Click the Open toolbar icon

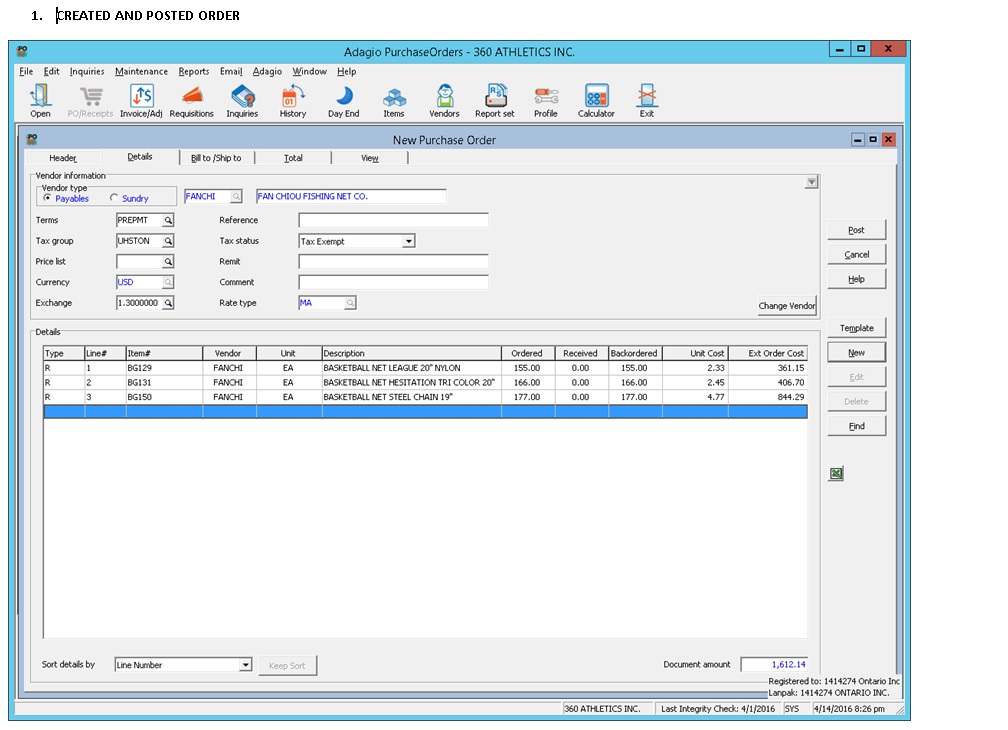(x=40, y=100)
